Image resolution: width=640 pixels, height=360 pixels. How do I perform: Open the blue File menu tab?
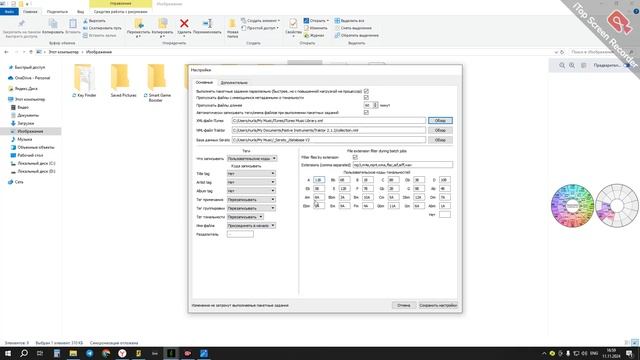click(x=9, y=12)
